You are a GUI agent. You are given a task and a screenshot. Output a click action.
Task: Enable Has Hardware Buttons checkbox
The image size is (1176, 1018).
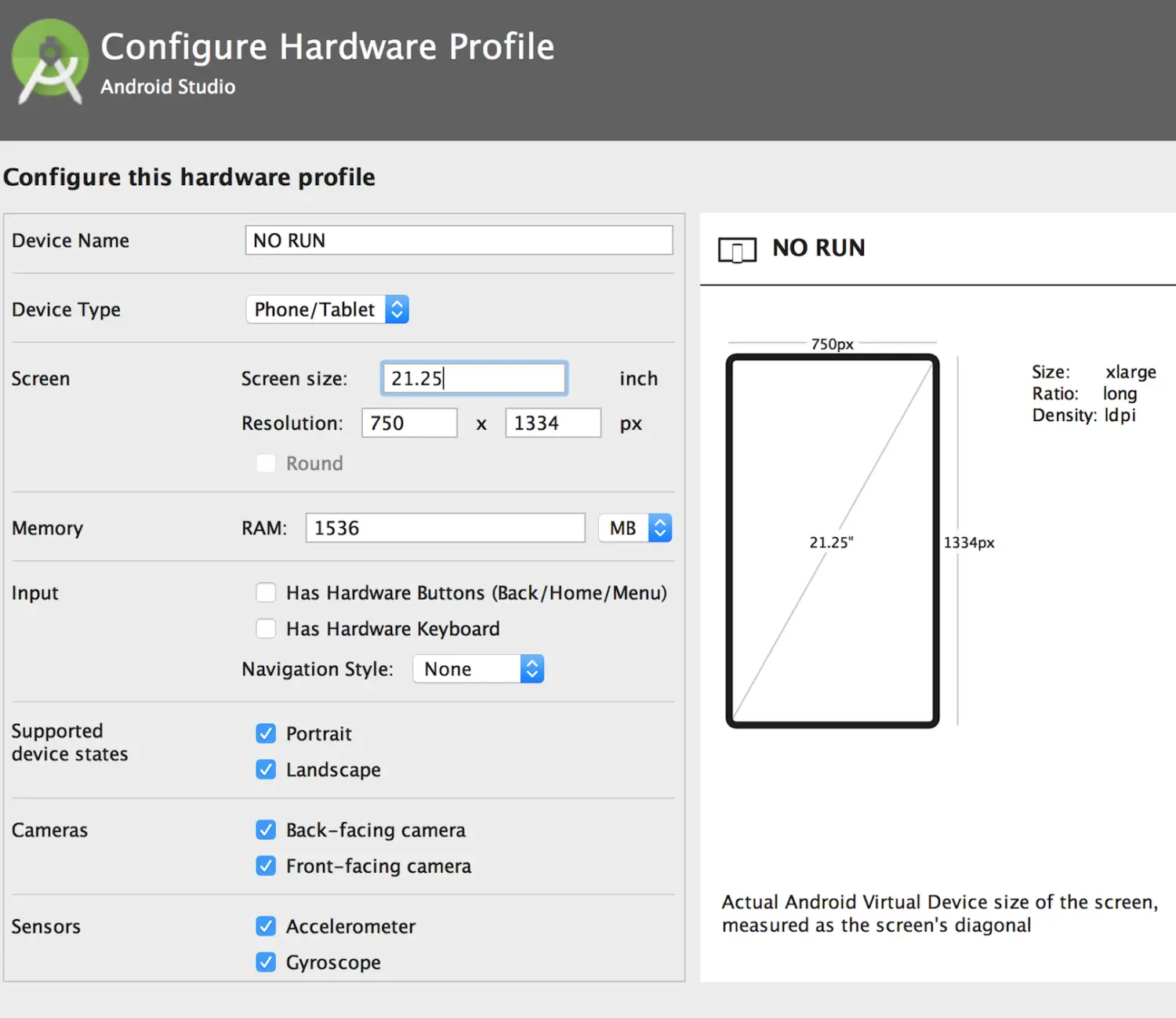pyautogui.click(x=266, y=592)
